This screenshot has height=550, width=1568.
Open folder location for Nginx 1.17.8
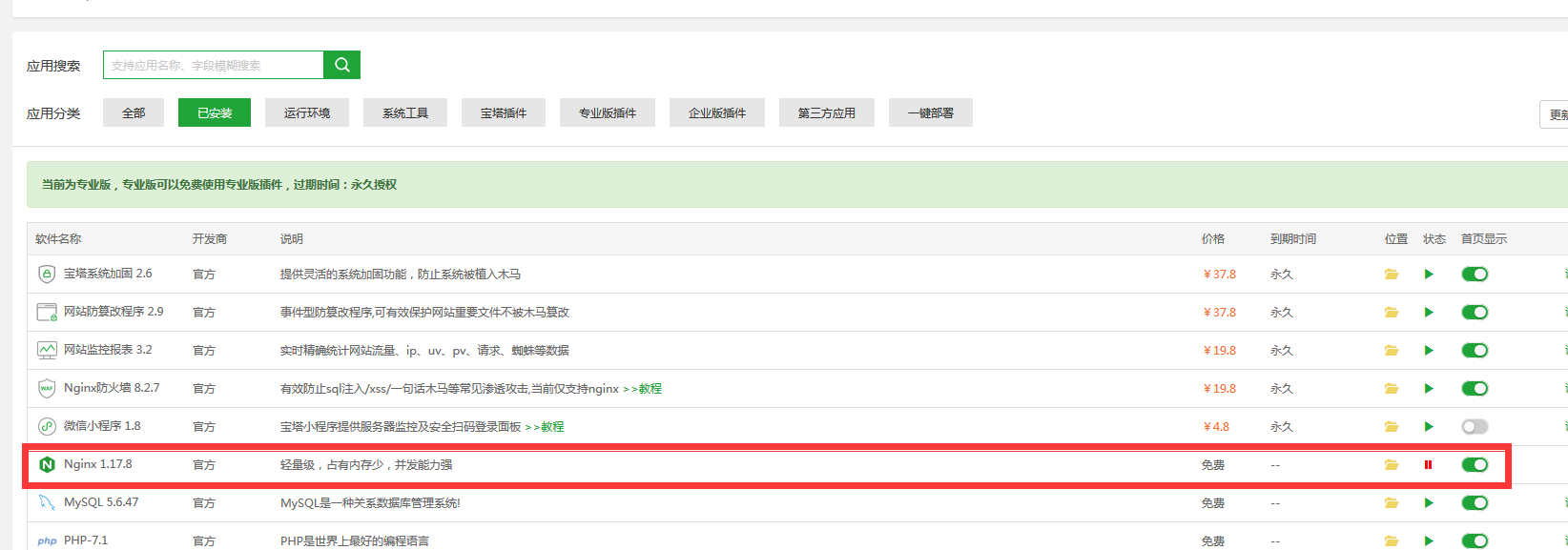coord(1392,465)
